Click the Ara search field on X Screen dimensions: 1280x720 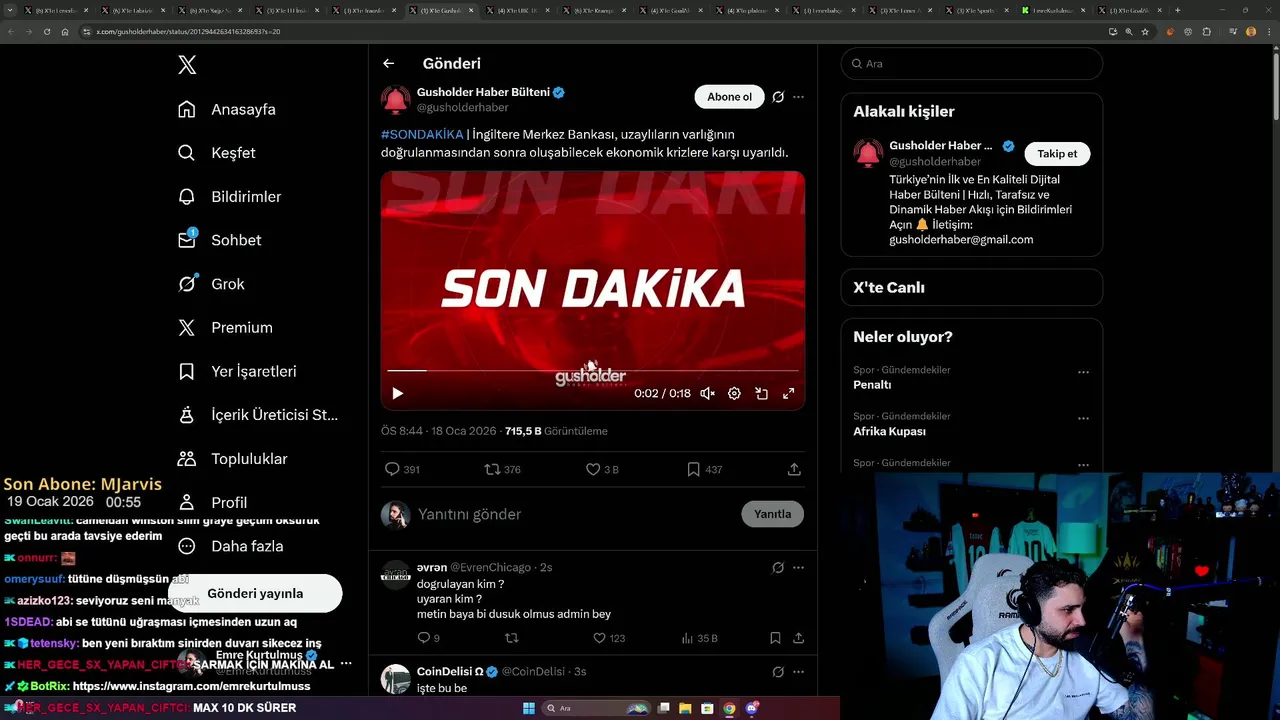[x=971, y=63]
